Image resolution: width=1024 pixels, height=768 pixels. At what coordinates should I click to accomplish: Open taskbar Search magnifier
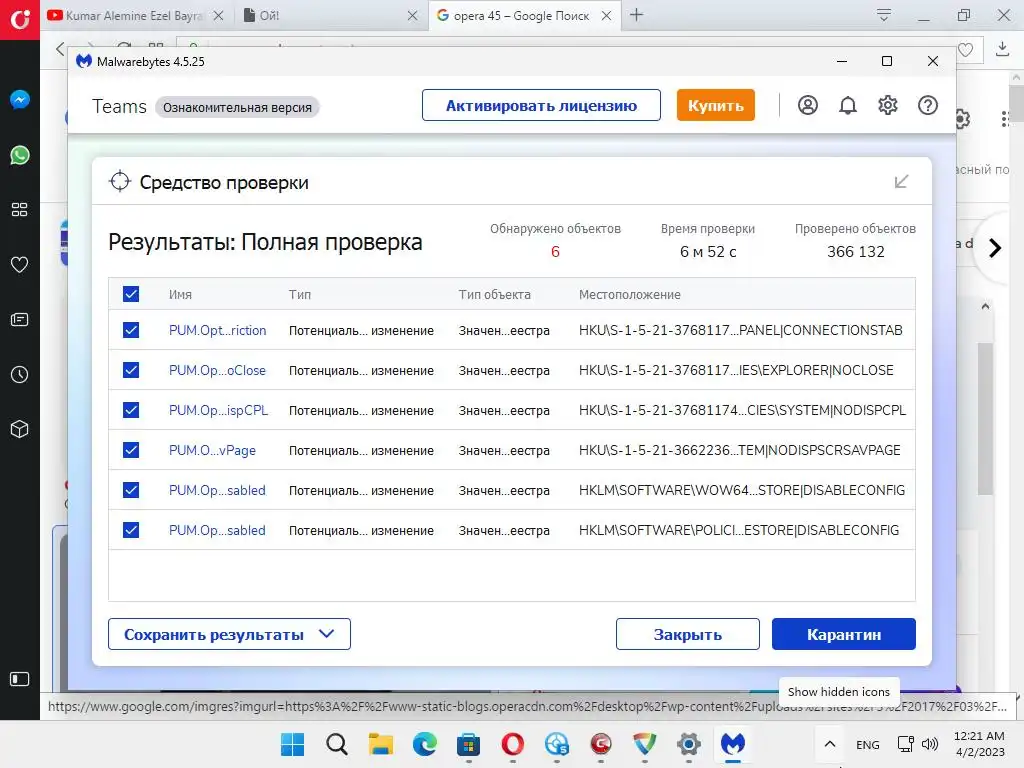pos(336,744)
